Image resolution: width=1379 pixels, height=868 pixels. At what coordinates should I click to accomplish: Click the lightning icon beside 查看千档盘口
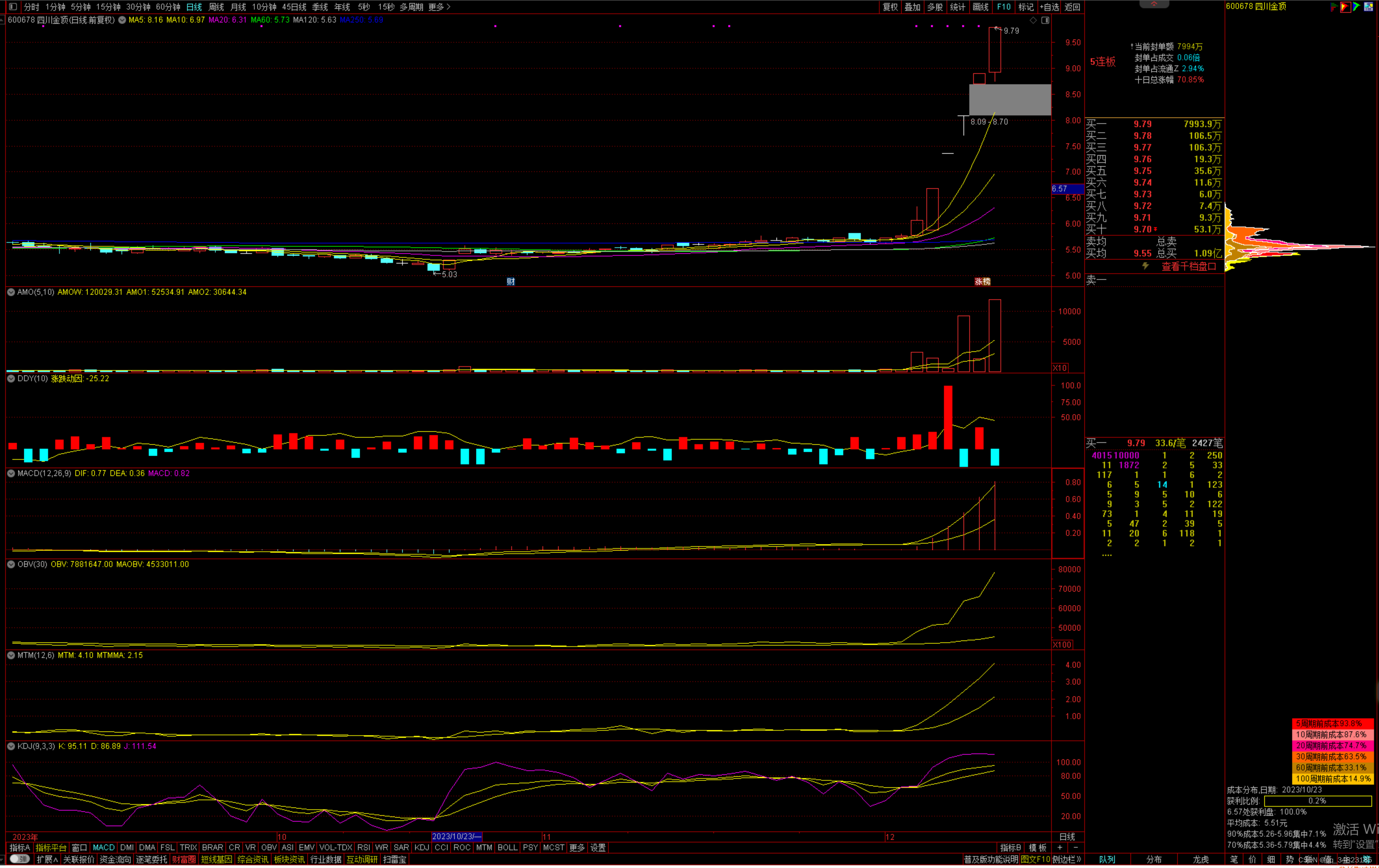1146,266
